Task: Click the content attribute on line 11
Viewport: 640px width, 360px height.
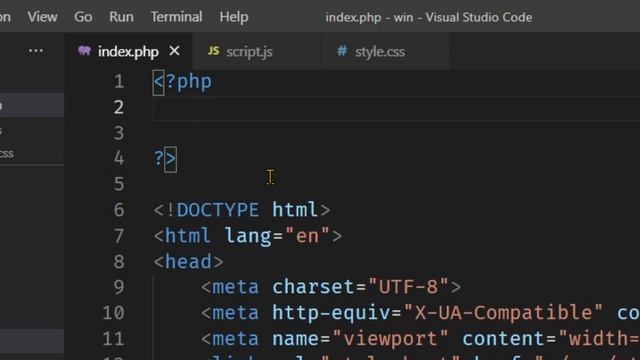Action: [x=504, y=339]
